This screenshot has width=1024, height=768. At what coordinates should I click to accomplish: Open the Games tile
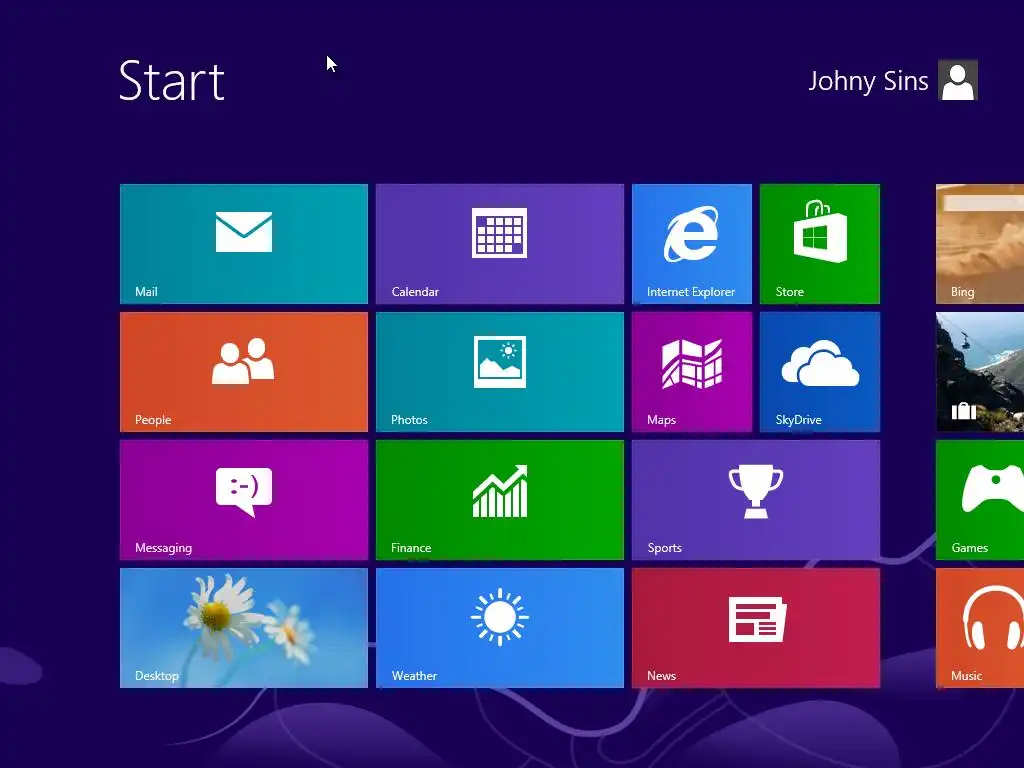click(x=980, y=500)
